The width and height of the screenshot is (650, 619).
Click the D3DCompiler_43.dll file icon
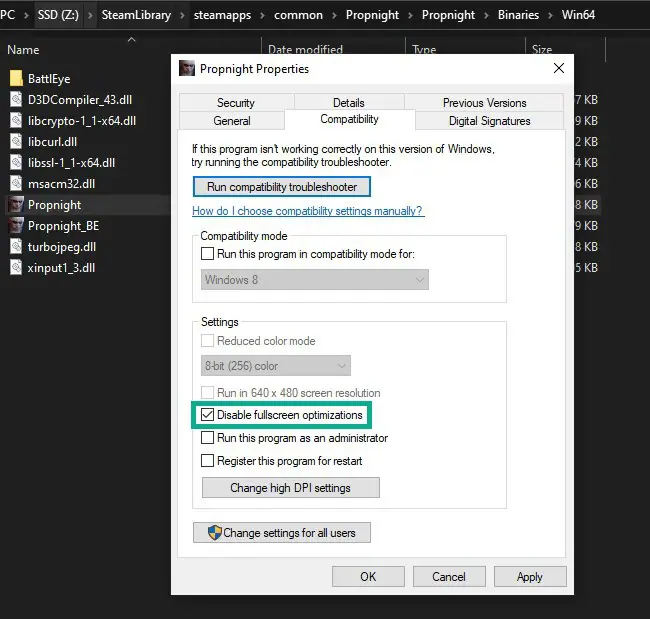click(x=16, y=100)
